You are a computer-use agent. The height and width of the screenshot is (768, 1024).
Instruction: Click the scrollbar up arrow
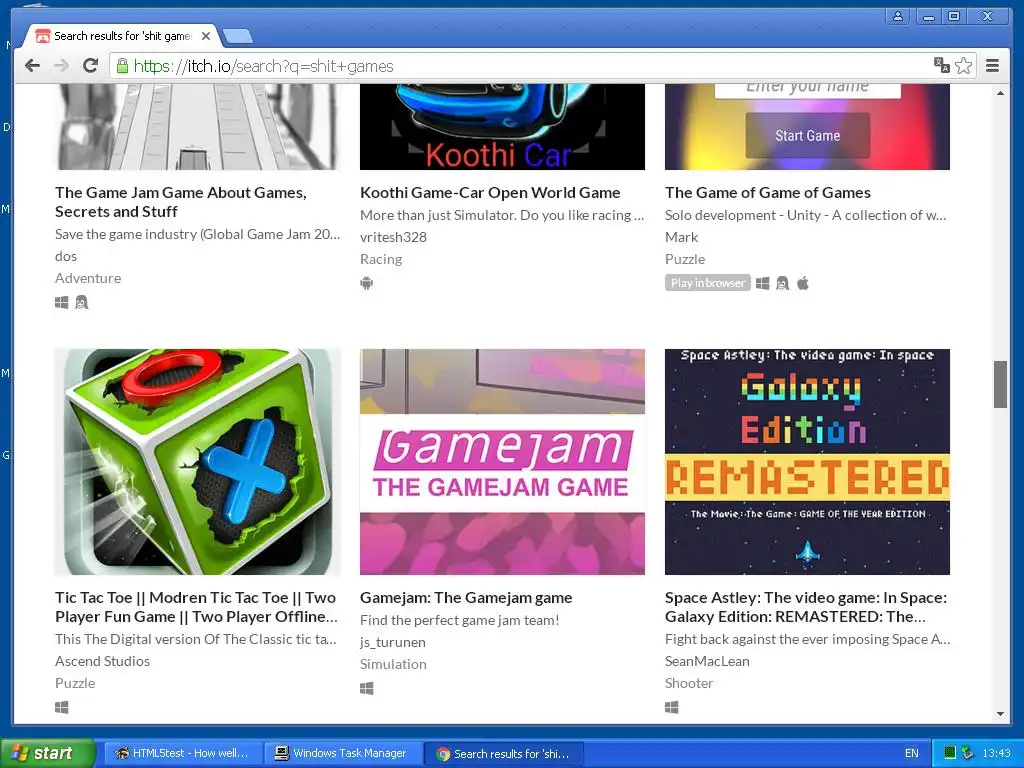(x=1000, y=93)
